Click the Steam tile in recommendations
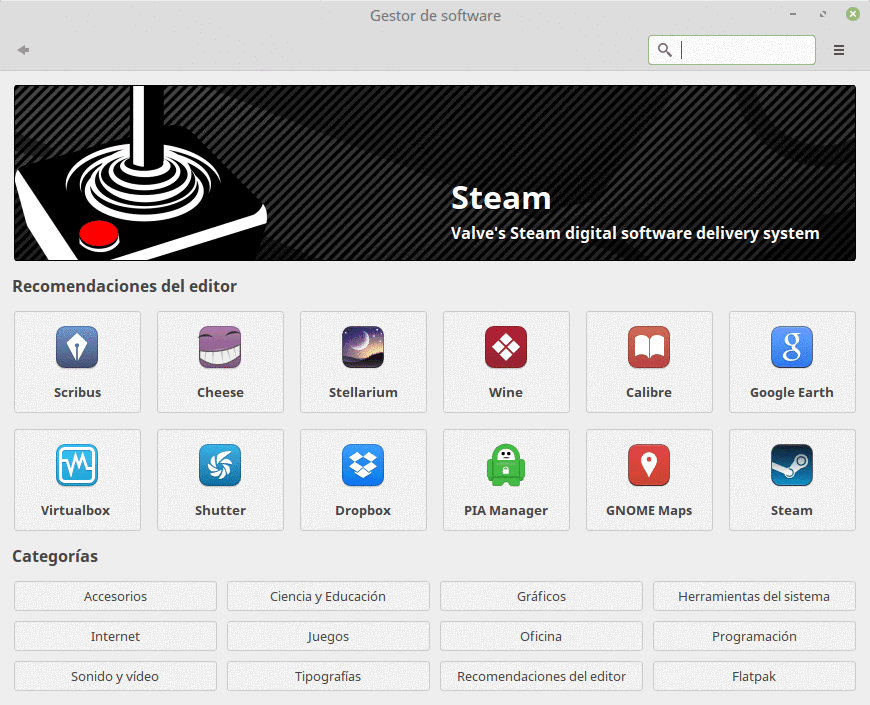This screenshot has width=870, height=705. click(x=791, y=480)
